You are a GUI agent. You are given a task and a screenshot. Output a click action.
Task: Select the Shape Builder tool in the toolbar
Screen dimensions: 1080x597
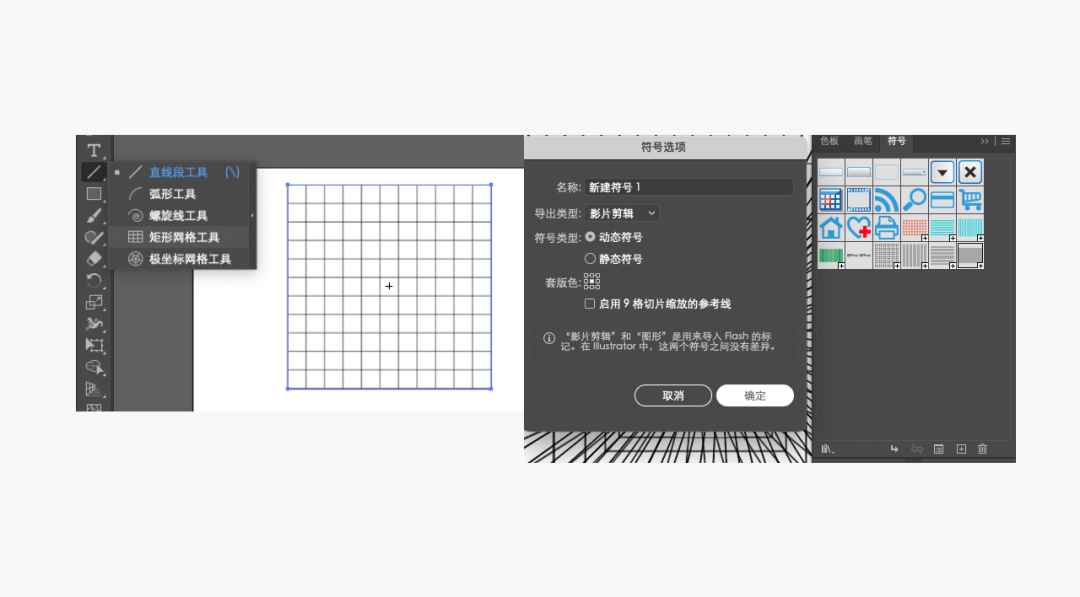pyautogui.click(x=94, y=367)
